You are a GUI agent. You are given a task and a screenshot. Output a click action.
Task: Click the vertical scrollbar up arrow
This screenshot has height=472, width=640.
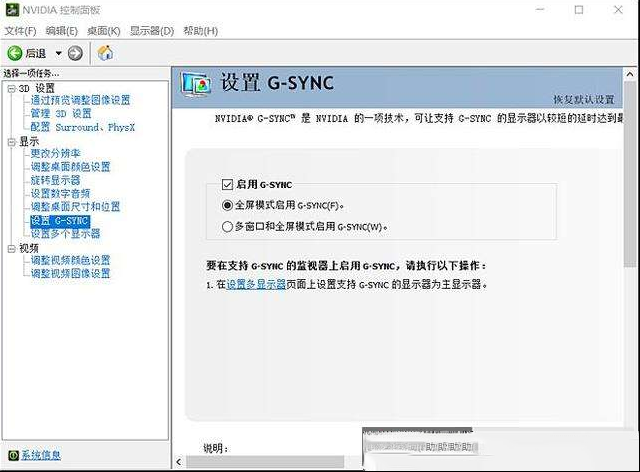click(630, 74)
